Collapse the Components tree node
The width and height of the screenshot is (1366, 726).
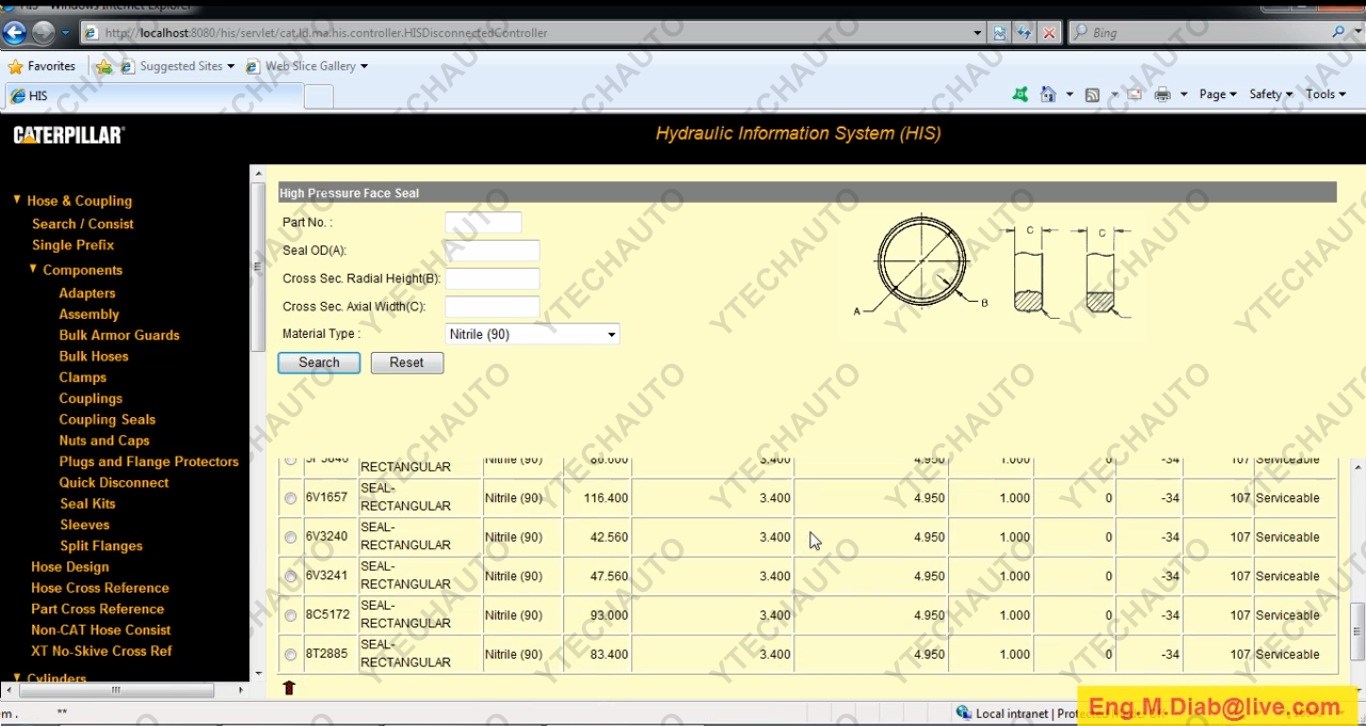point(33,269)
